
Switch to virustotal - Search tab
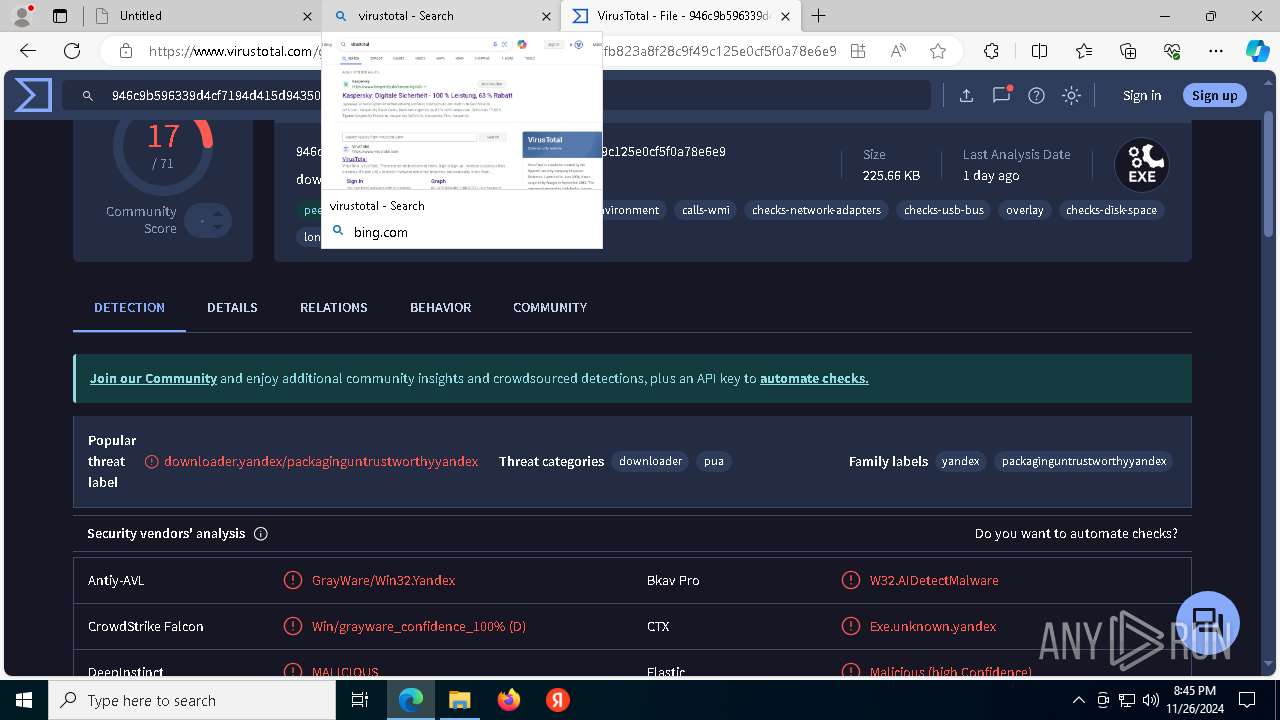[440, 16]
